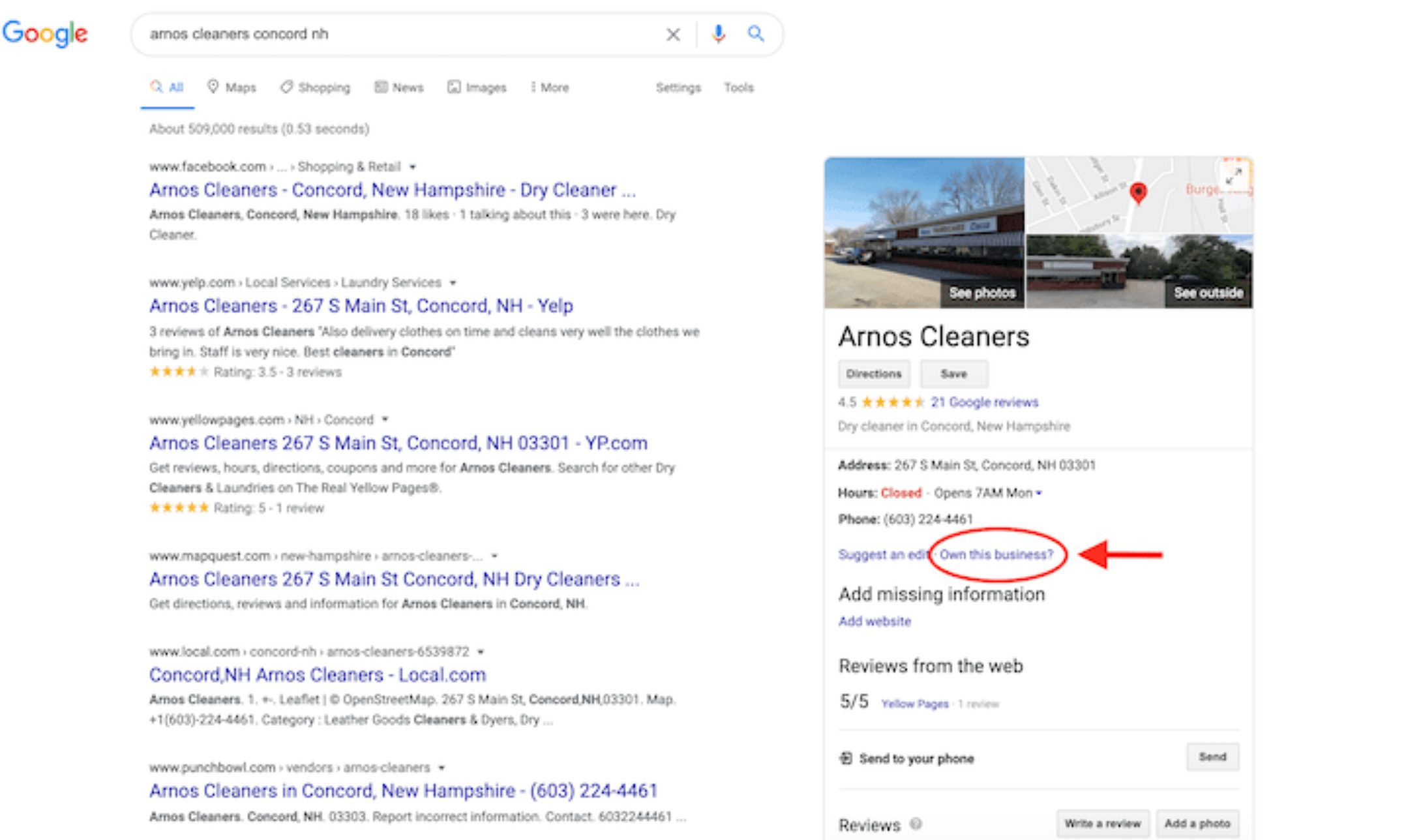
Task: Click the red map pin marker
Action: 1138,192
